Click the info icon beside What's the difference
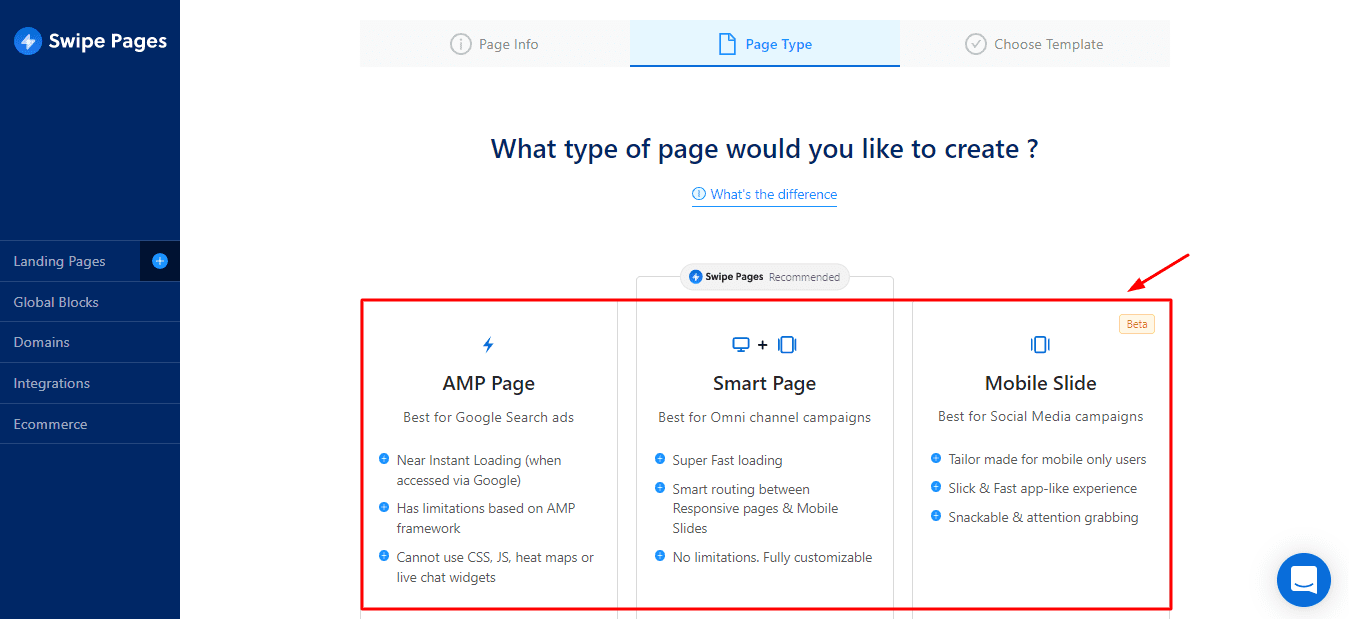This screenshot has height=619, width=1349. click(699, 194)
